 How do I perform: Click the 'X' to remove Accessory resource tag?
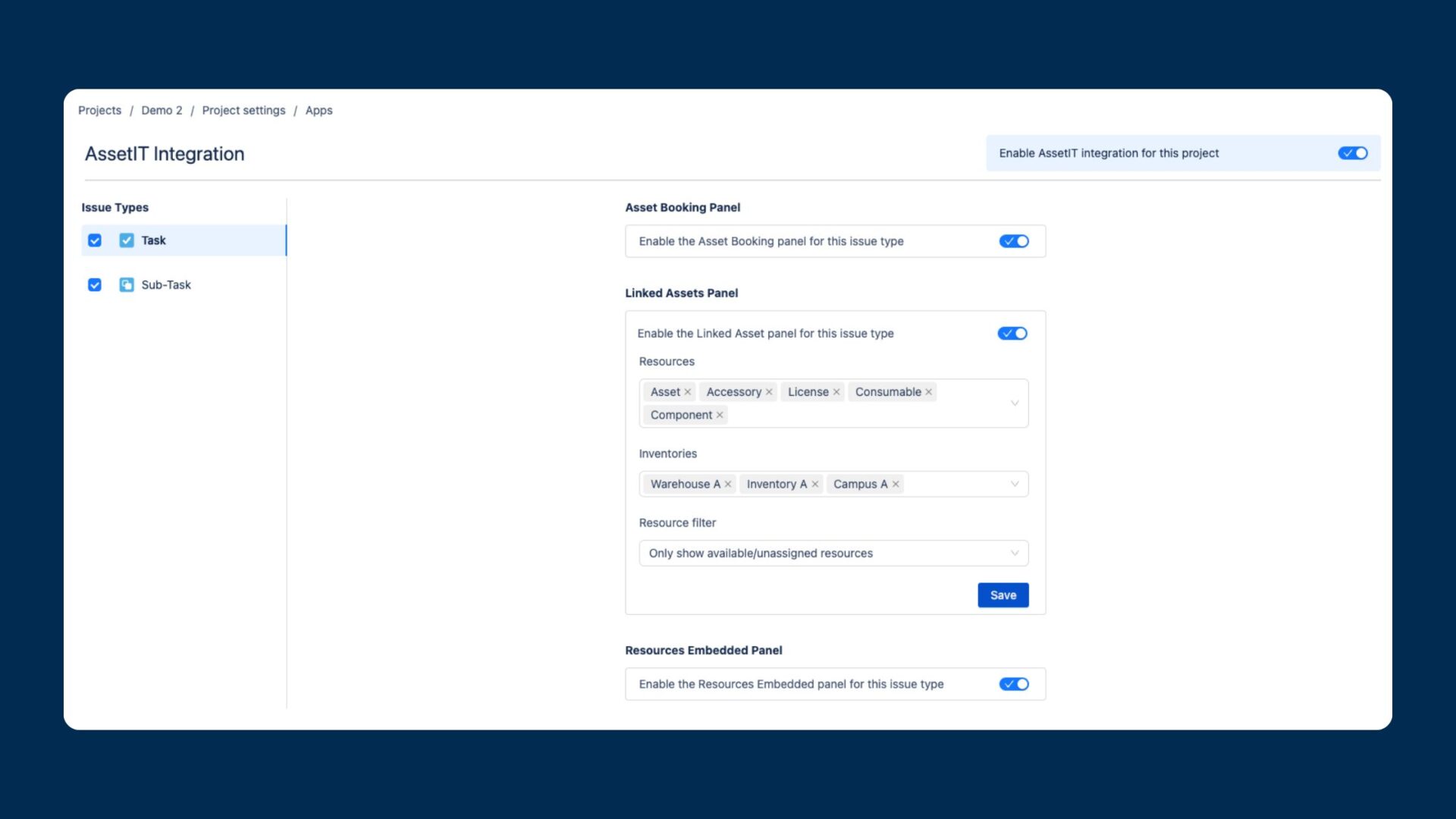(770, 391)
